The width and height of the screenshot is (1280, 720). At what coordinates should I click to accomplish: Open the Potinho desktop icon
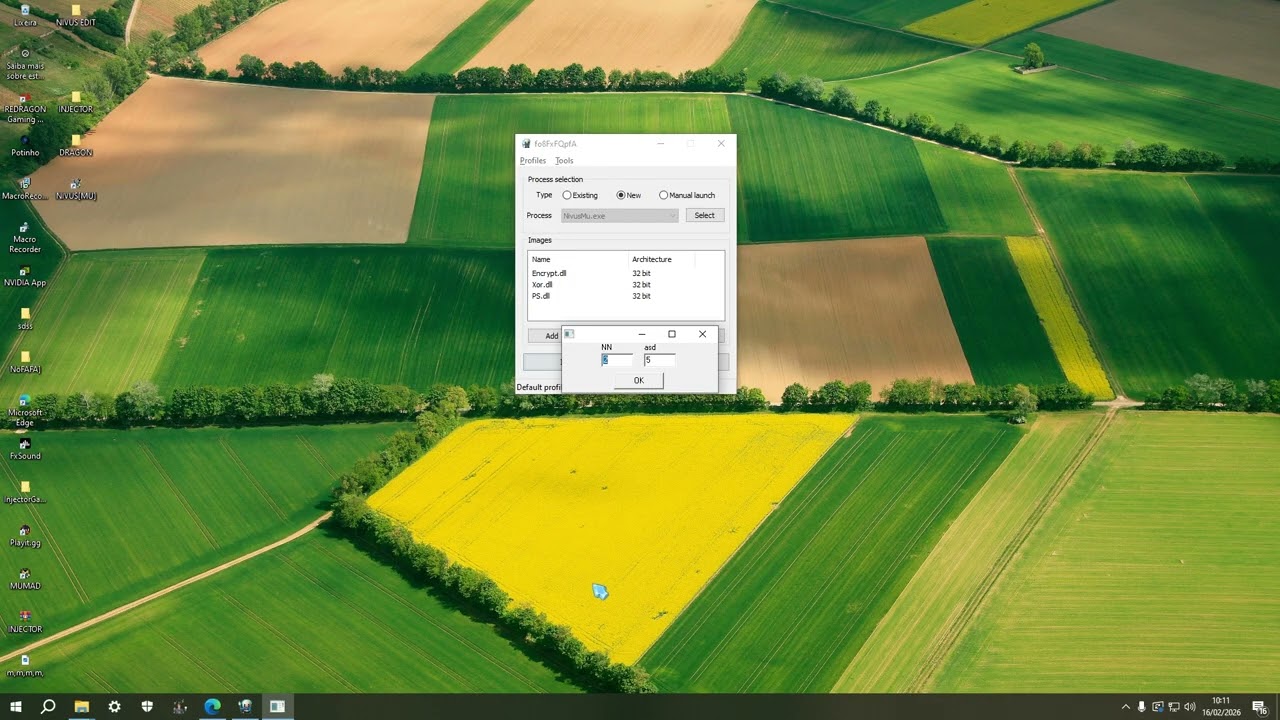coord(25,145)
